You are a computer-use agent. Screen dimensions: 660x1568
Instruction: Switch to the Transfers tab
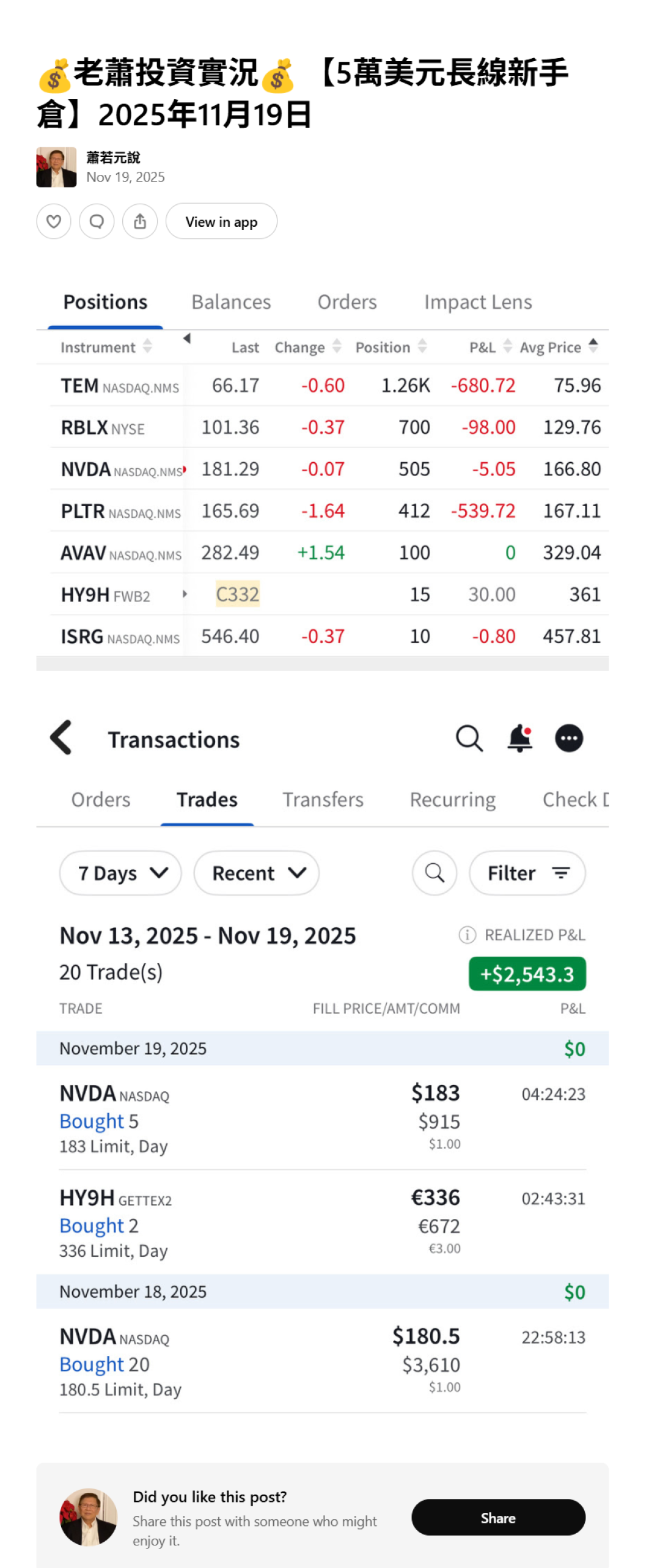[323, 799]
